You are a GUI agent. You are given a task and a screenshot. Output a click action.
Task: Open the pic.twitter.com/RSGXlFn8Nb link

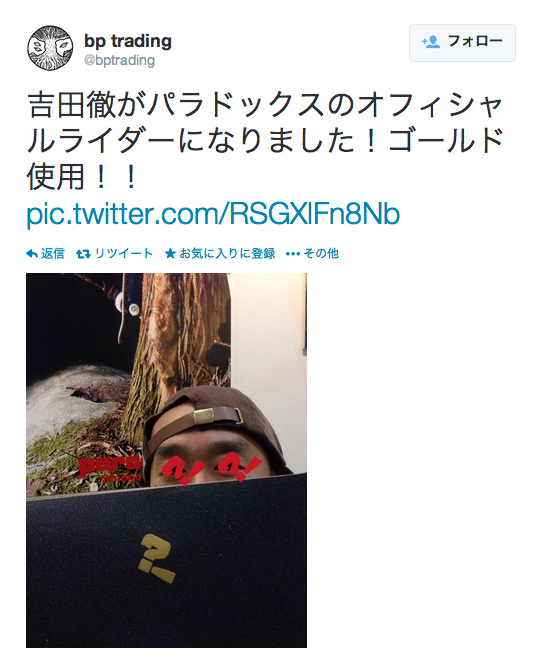(213, 214)
